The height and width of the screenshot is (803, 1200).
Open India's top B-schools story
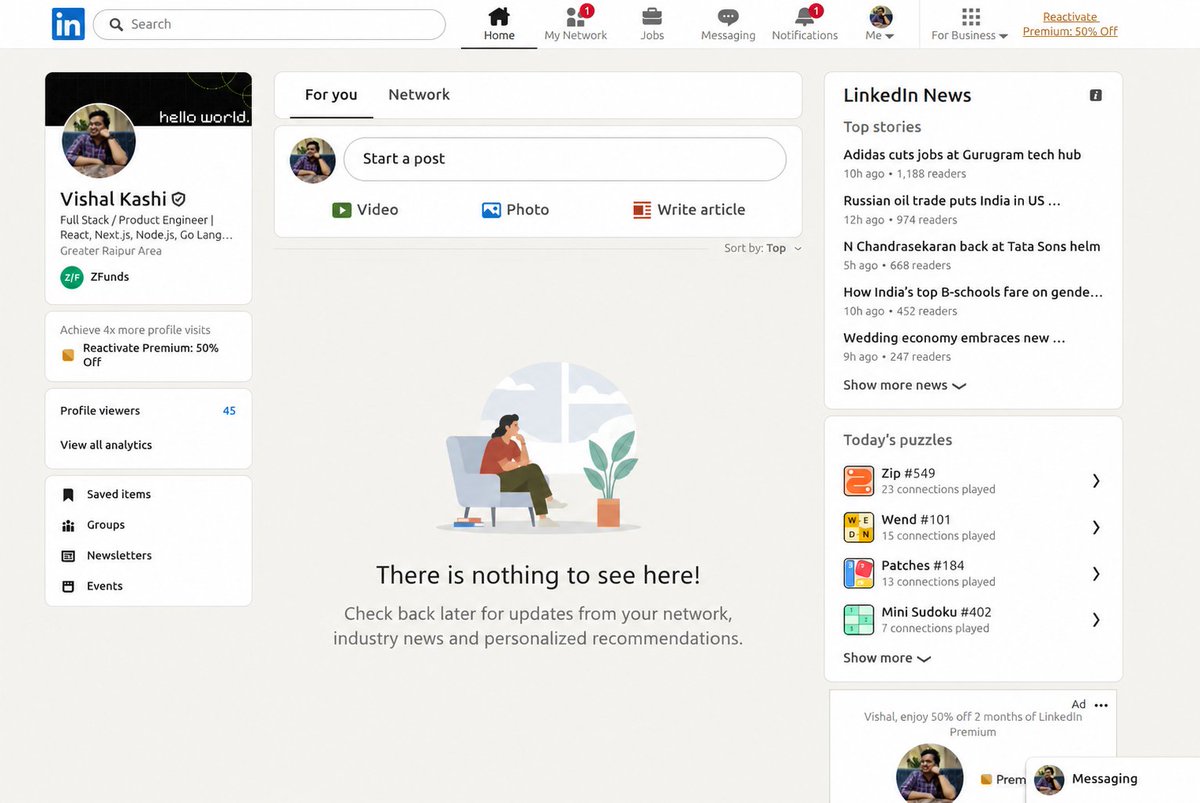[973, 293]
